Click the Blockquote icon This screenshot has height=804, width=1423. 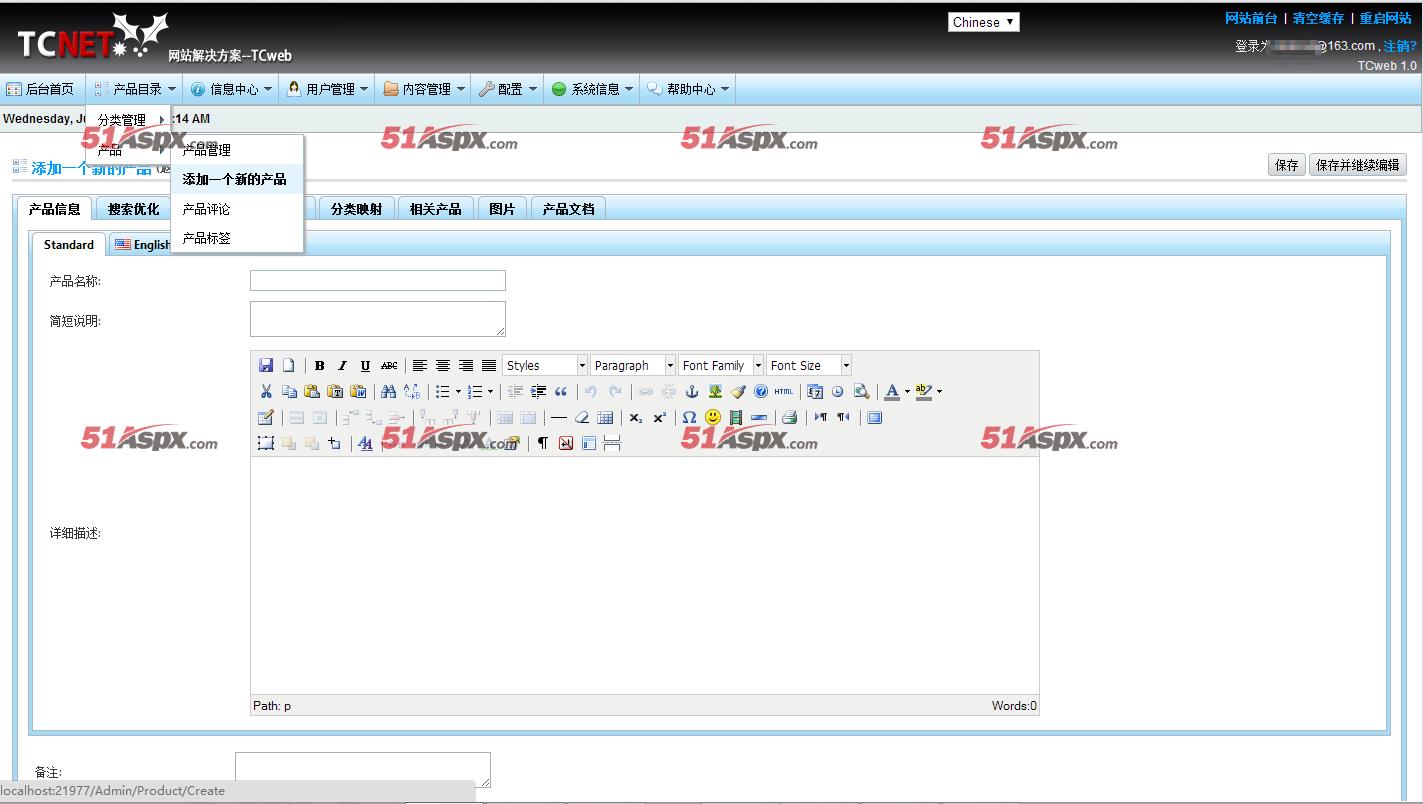pyautogui.click(x=561, y=391)
